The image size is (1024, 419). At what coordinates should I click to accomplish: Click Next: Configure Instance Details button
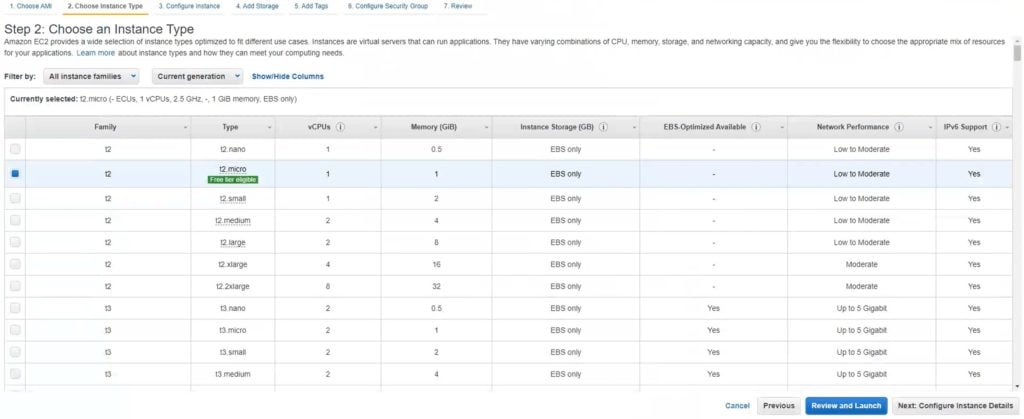[x=955, y=406]
